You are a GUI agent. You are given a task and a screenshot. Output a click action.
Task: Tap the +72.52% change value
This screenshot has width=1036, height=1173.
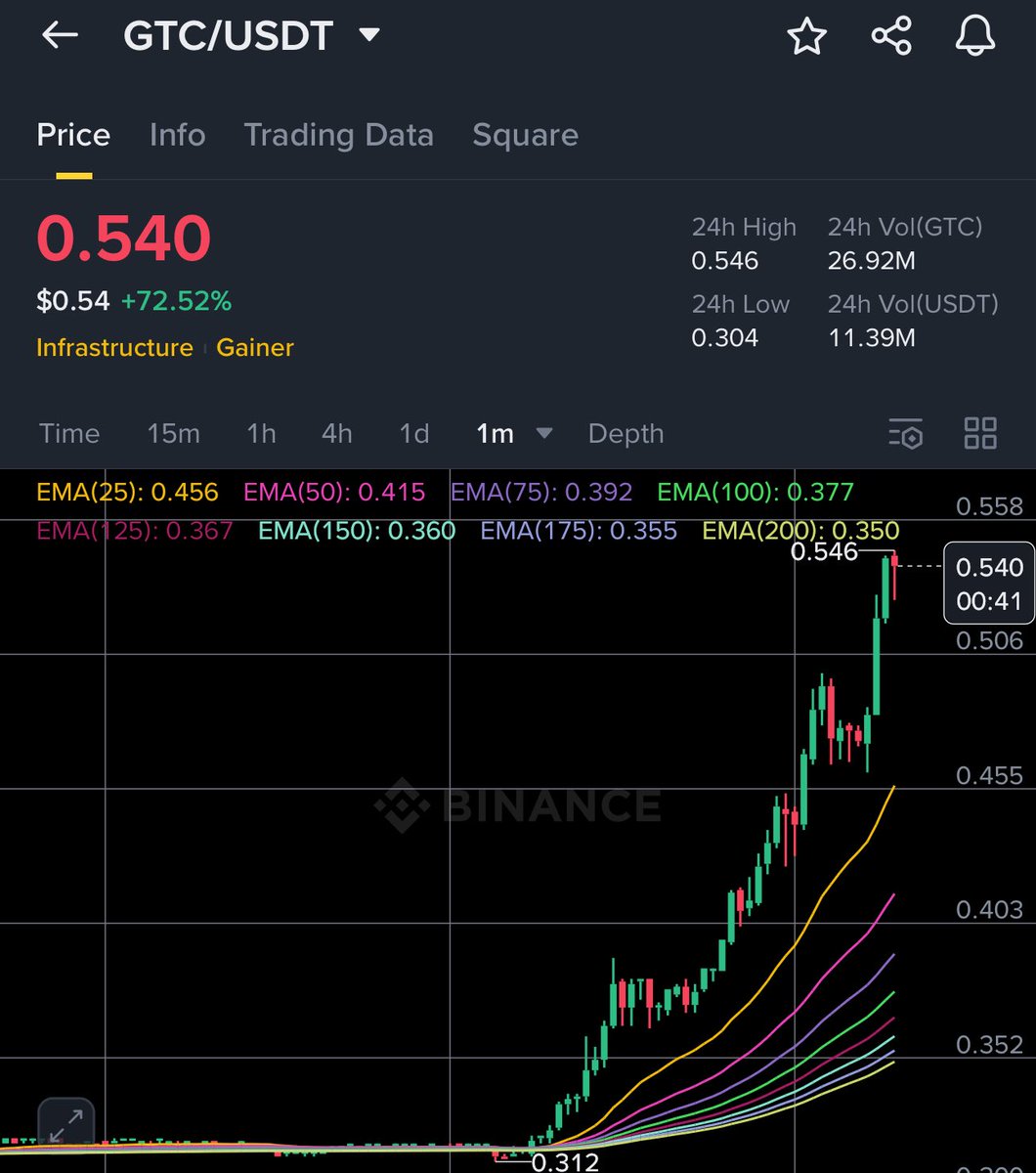pyautogui.click(x=176, y=301)
